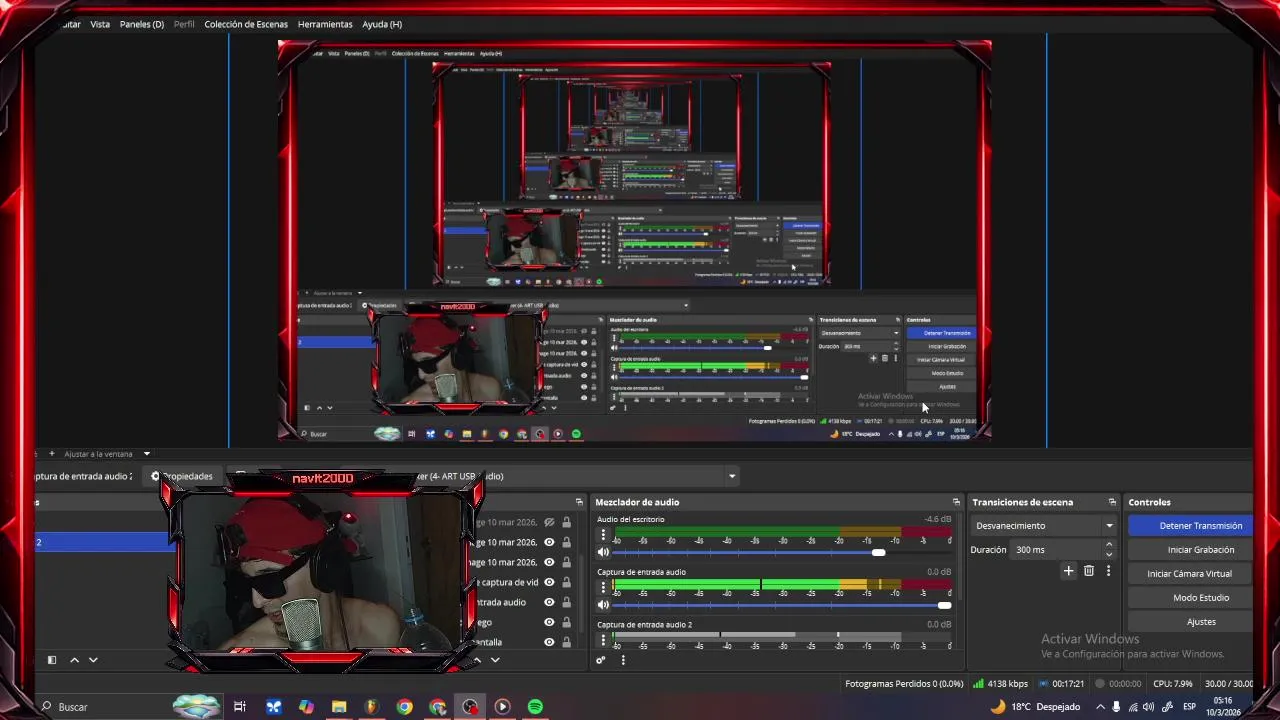This screenshot has height=720, width=1280.
Task: Open the weather widget showing 18°C Despejado
Action: tap(1035, 707)
